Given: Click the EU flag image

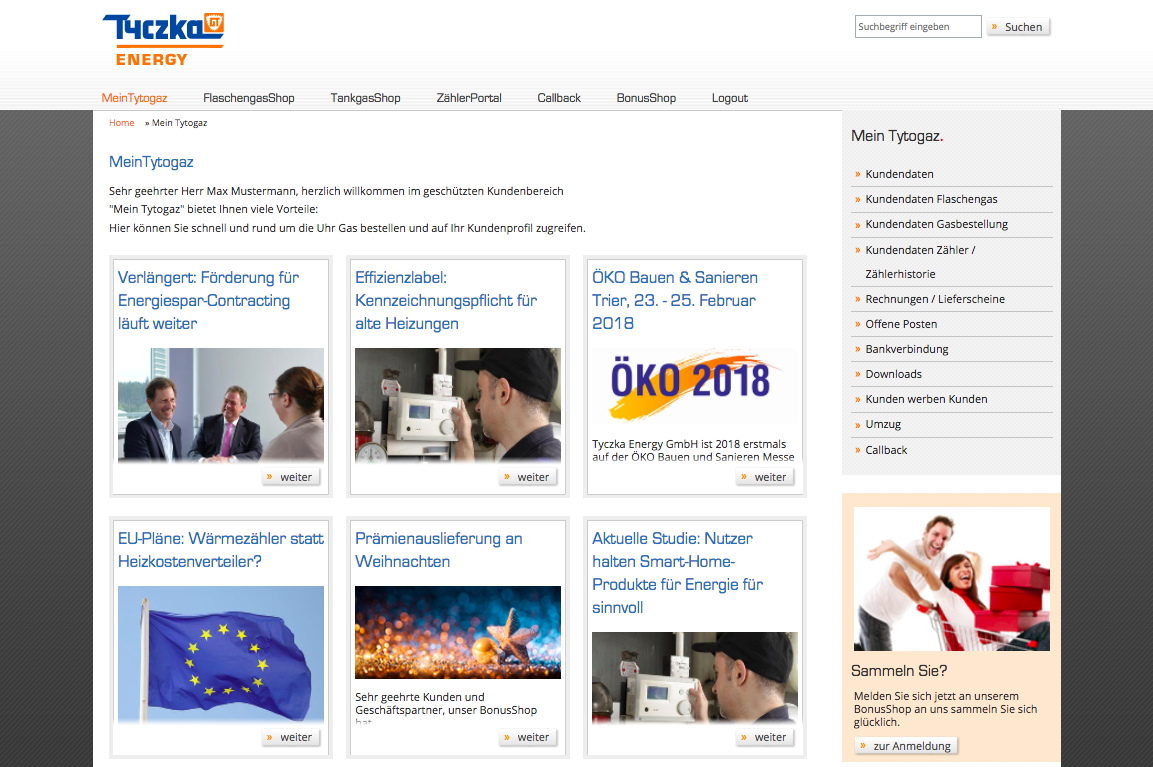Looking at the screenshot, I should pos(221,654).
